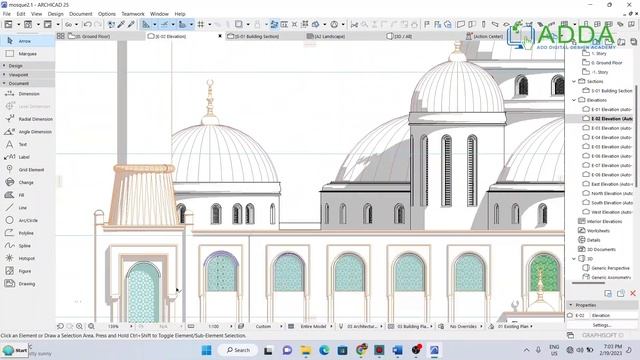This screenshot has height=360, width=640.
Task: Select the Line tool
Action: (x=27, y=207)
